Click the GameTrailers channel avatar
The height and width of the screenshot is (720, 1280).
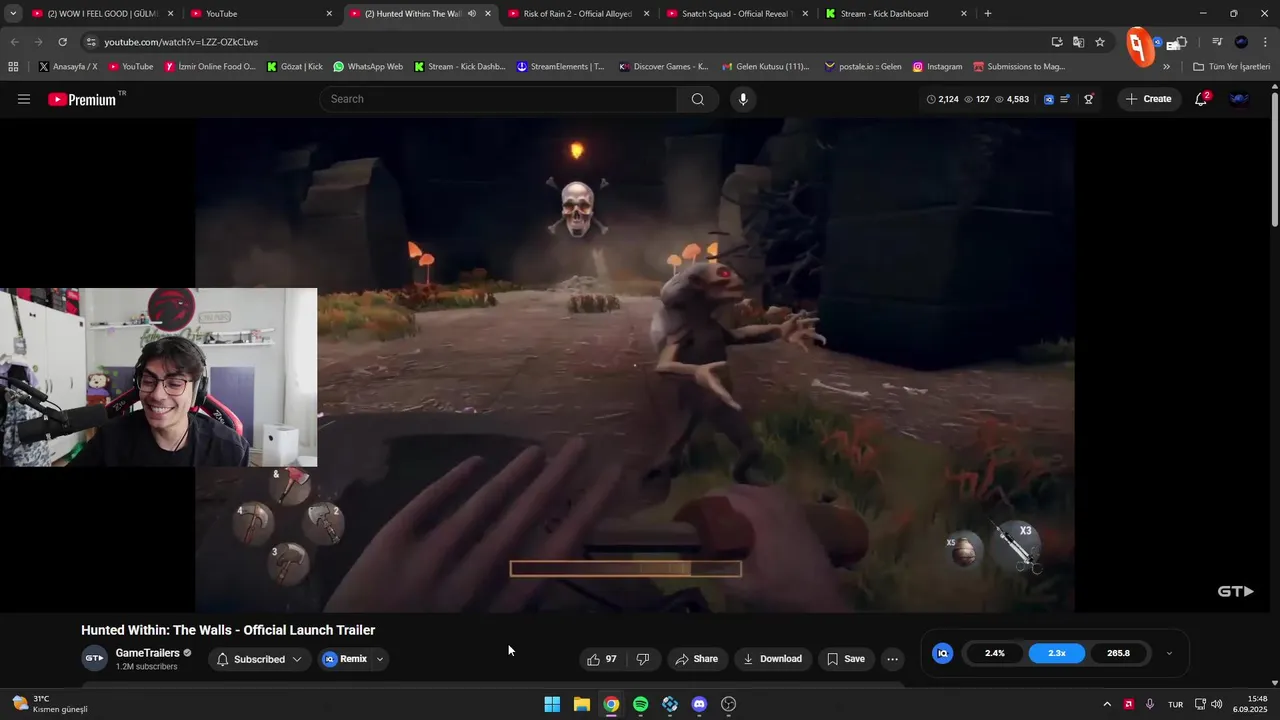(94, 659)
